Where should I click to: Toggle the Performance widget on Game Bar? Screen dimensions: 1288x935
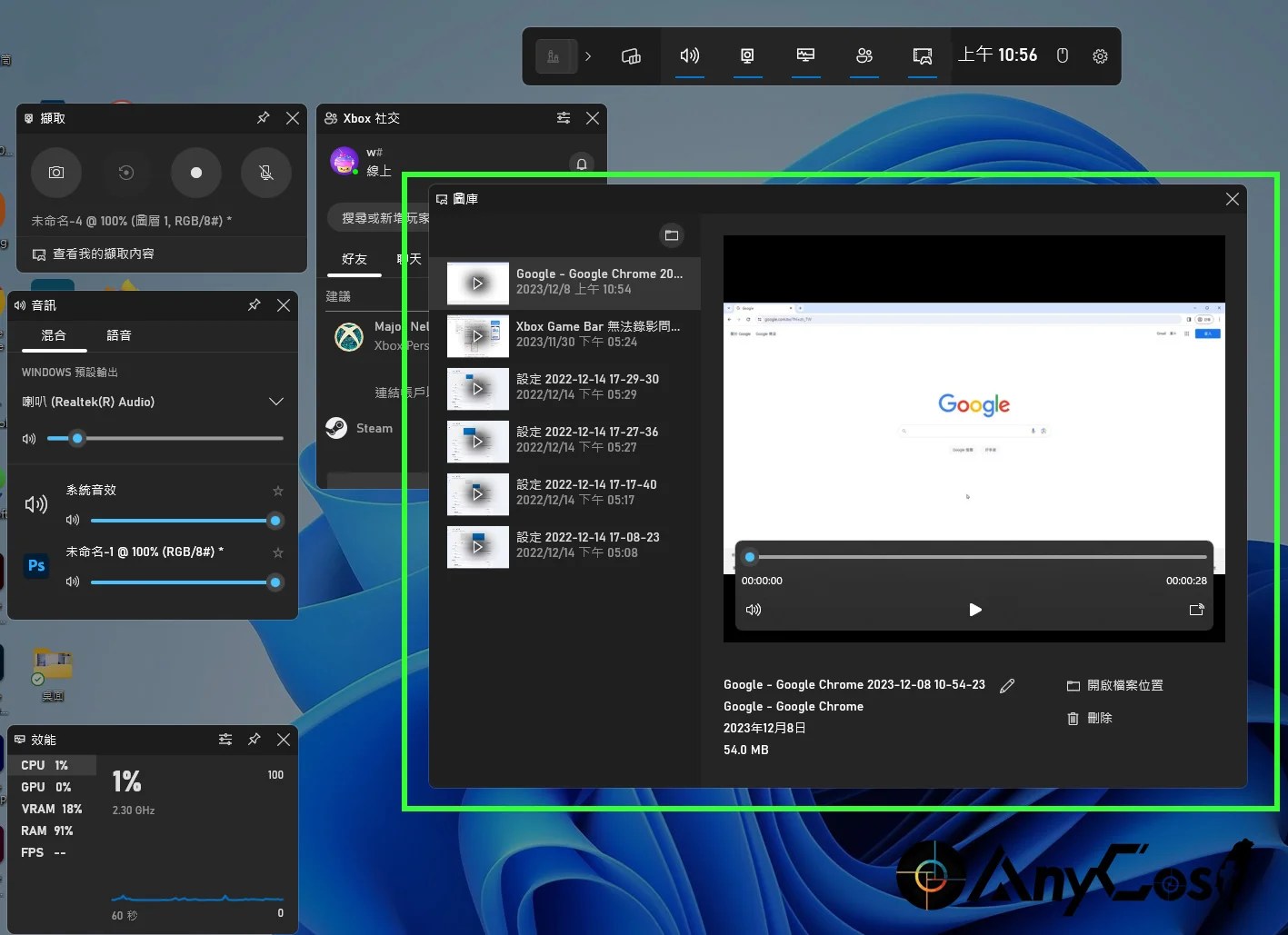tap(805, 56)
